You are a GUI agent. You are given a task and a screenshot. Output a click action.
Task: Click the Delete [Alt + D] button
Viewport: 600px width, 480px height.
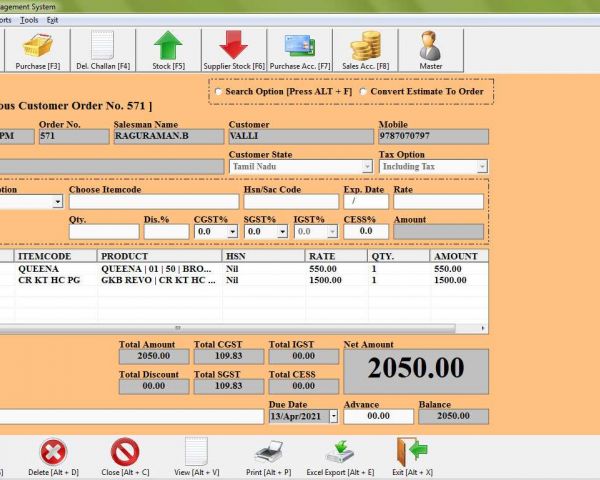[53, 453]
